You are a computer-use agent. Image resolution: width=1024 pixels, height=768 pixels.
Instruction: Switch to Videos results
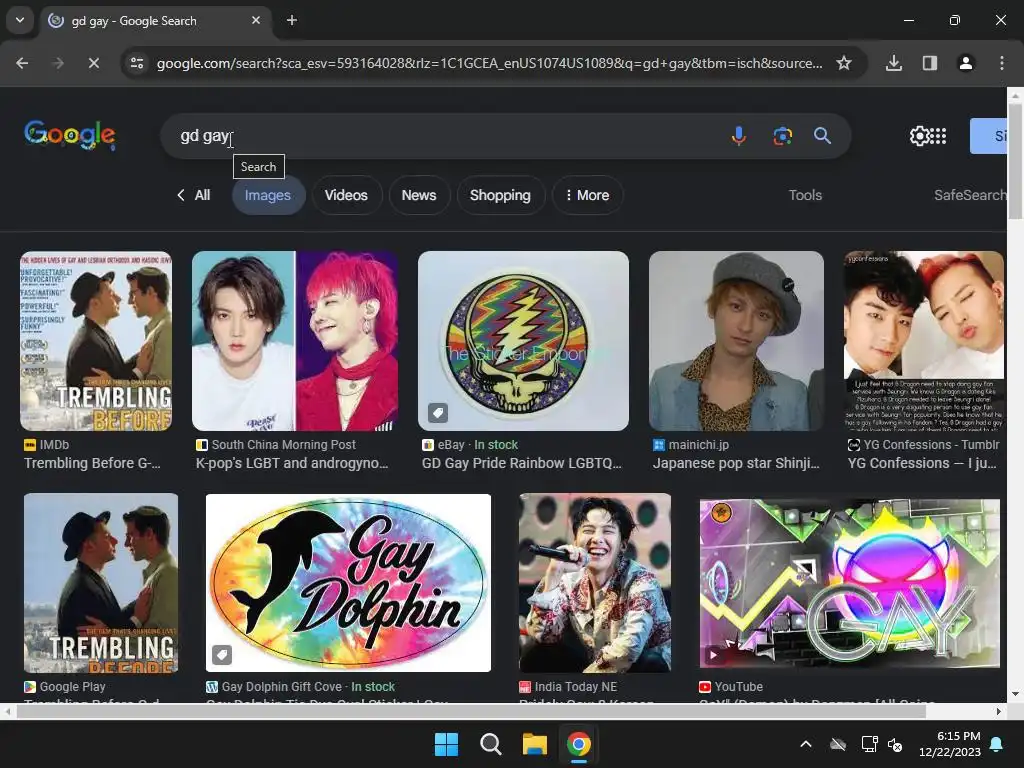[x=346, y=195]
